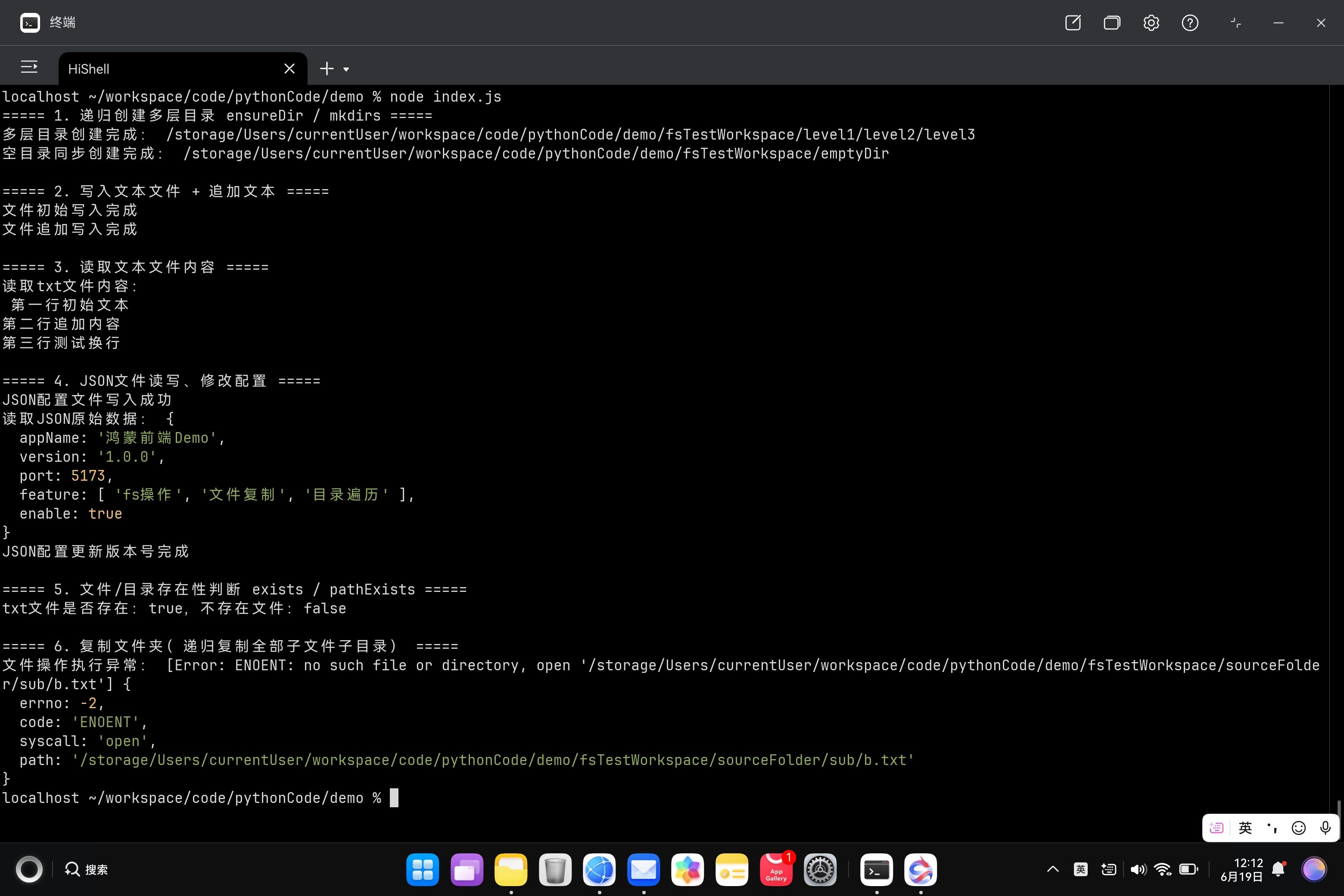Image resolution: width=1344 pixels, height=896 pixels.
Task: Launch the browser globe icon in dock
Action: pos(600,870)
